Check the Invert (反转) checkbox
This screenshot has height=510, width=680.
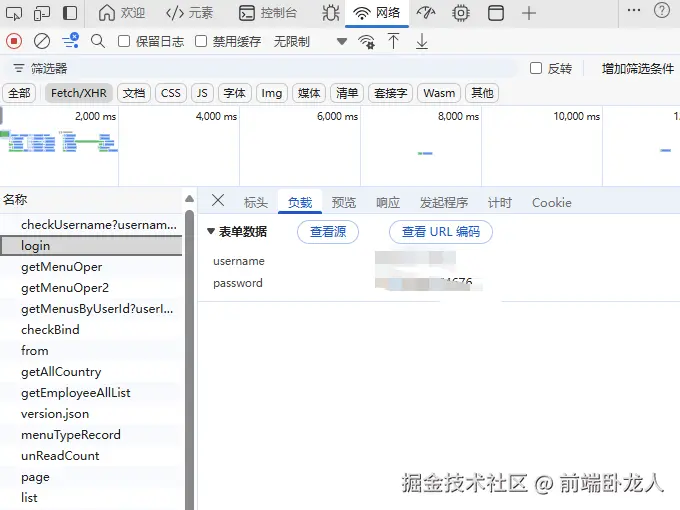pos(536,68)
